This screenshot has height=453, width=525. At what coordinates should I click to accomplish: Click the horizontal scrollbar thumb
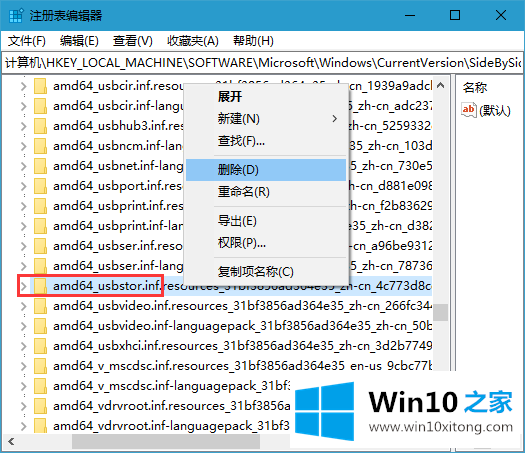click(166, 441)
